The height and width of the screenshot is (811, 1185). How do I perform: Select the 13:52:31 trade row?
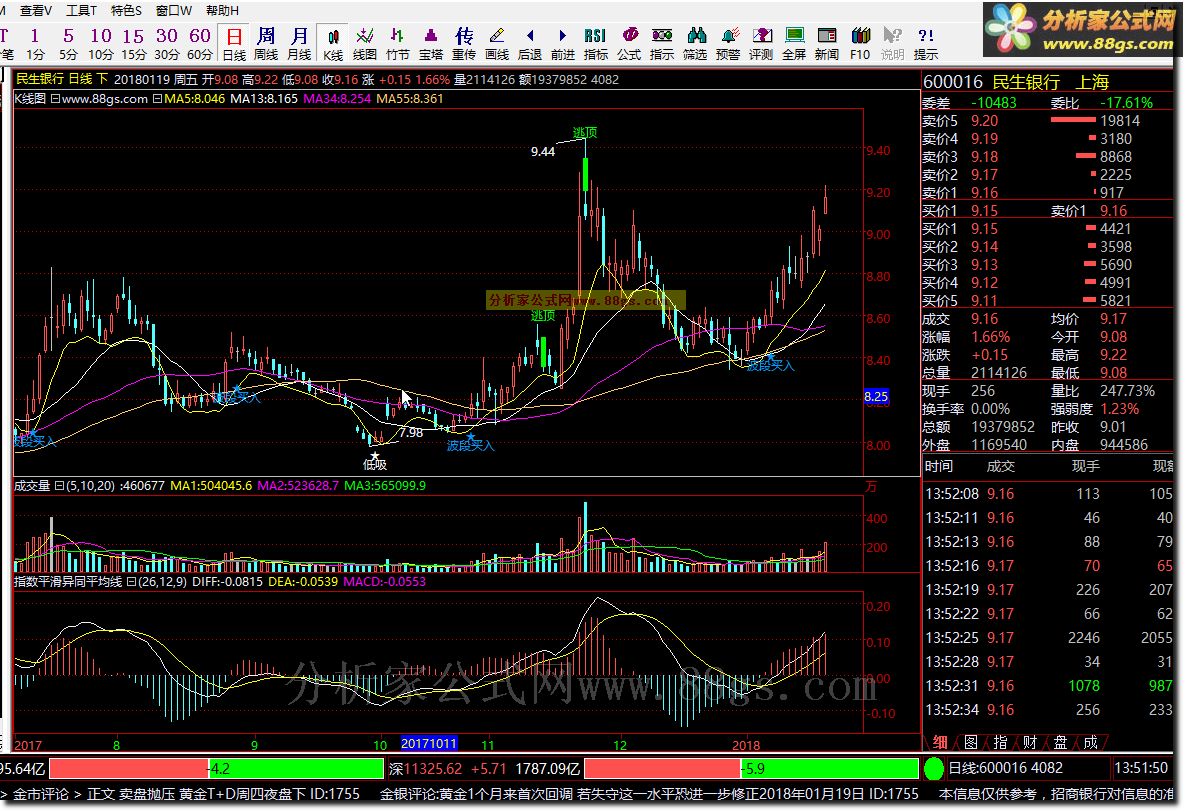(1048, 686)
